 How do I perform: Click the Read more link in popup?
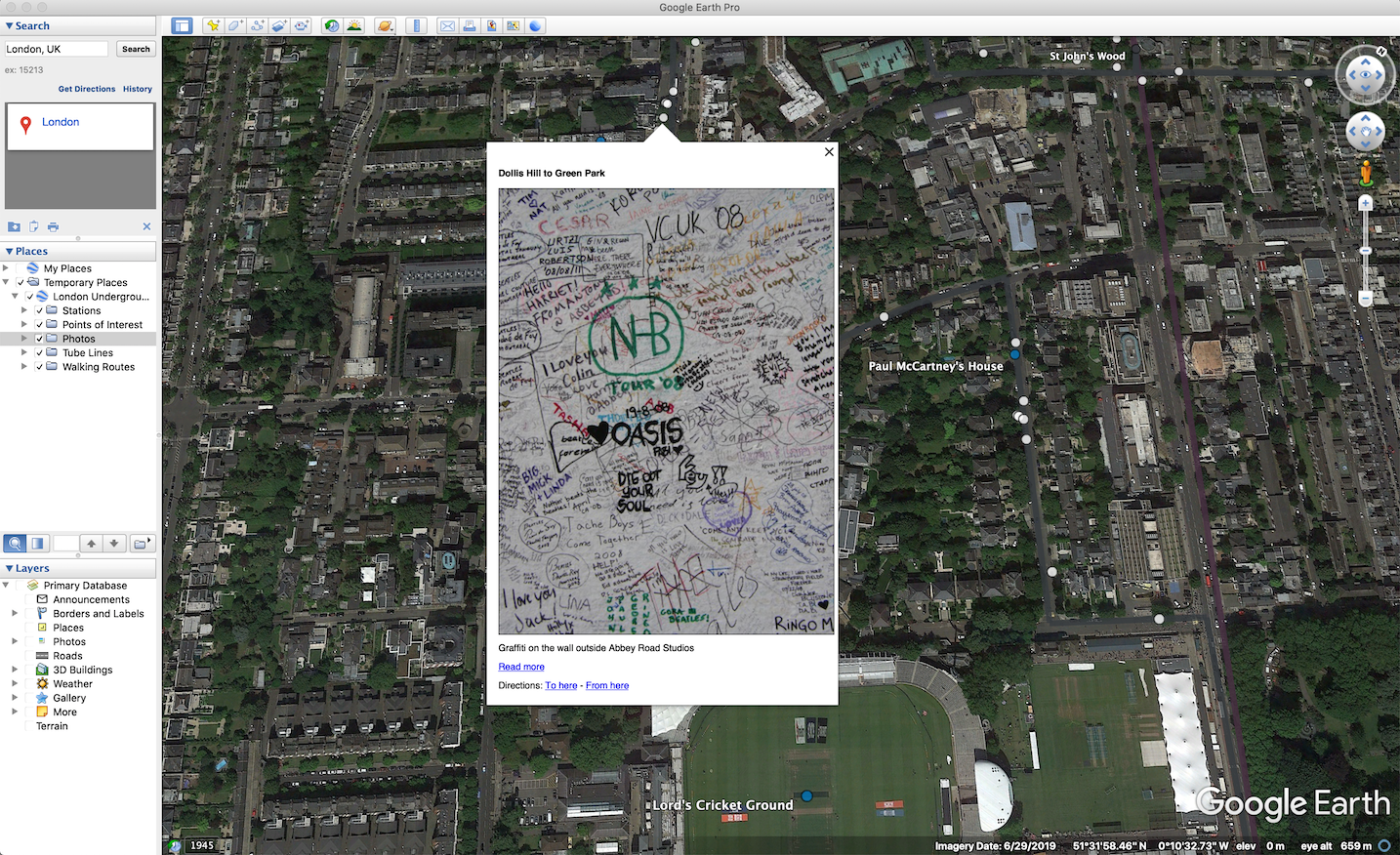[x=521, y=667]
